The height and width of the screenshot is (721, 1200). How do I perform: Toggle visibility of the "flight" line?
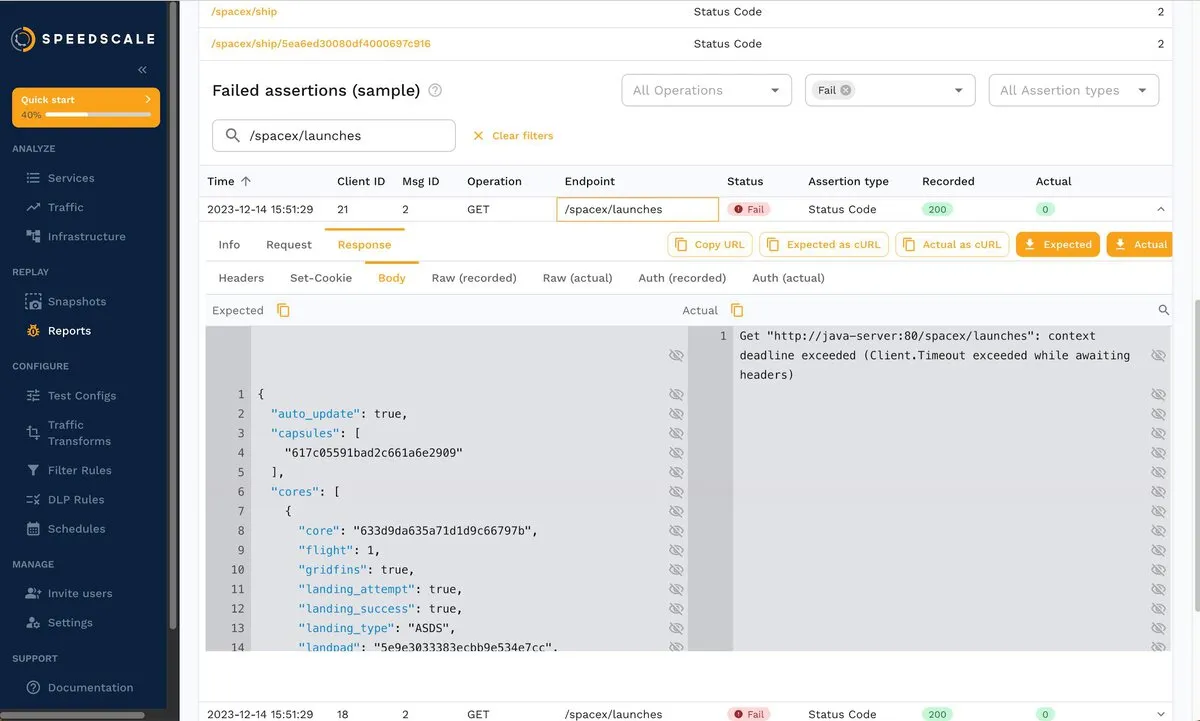click(x=676, y=550)
